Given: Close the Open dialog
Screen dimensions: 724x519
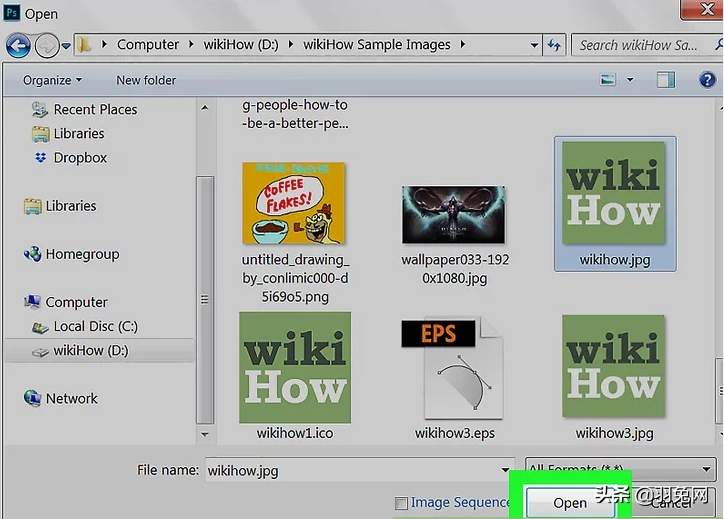Looking at the screenshot, I should click(x=702, y=9).
